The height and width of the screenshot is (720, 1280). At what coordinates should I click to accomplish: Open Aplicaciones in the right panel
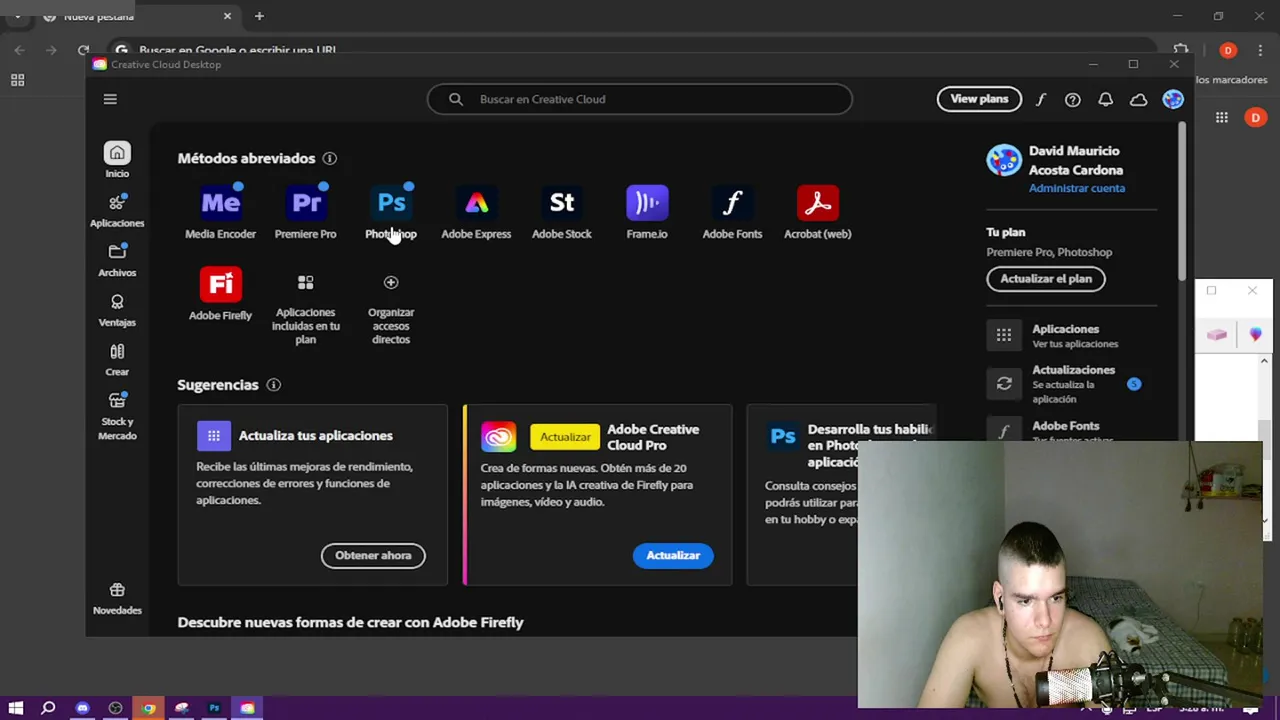1070,335
